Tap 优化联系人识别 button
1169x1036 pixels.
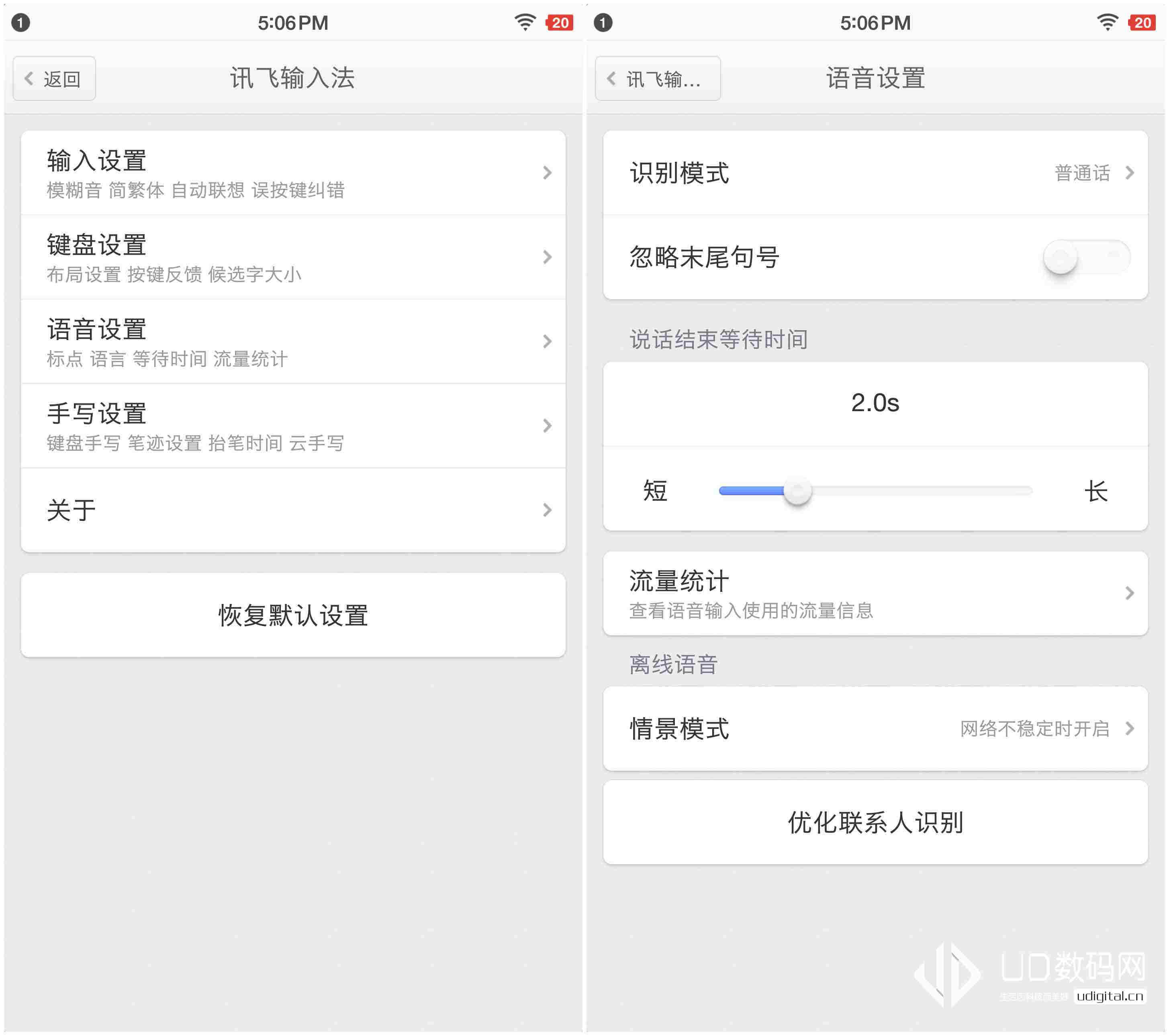click(x=875, y=823)
